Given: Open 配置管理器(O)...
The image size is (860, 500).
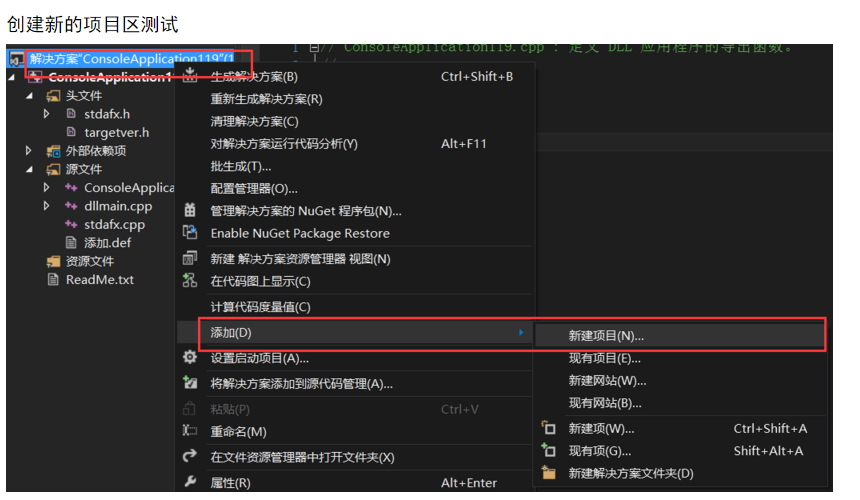Looking at the screenshot, I should point(254,189).
